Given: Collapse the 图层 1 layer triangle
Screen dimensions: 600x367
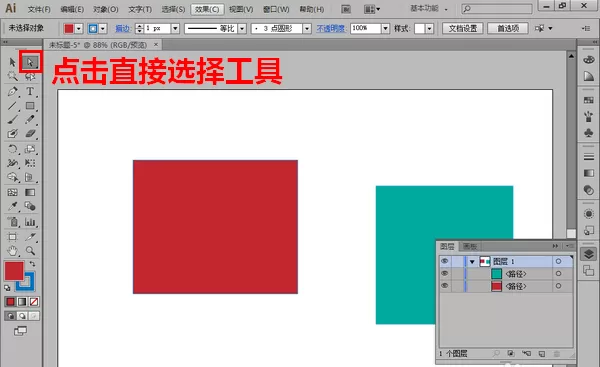Looking at the screenshot, I should 472,262.
